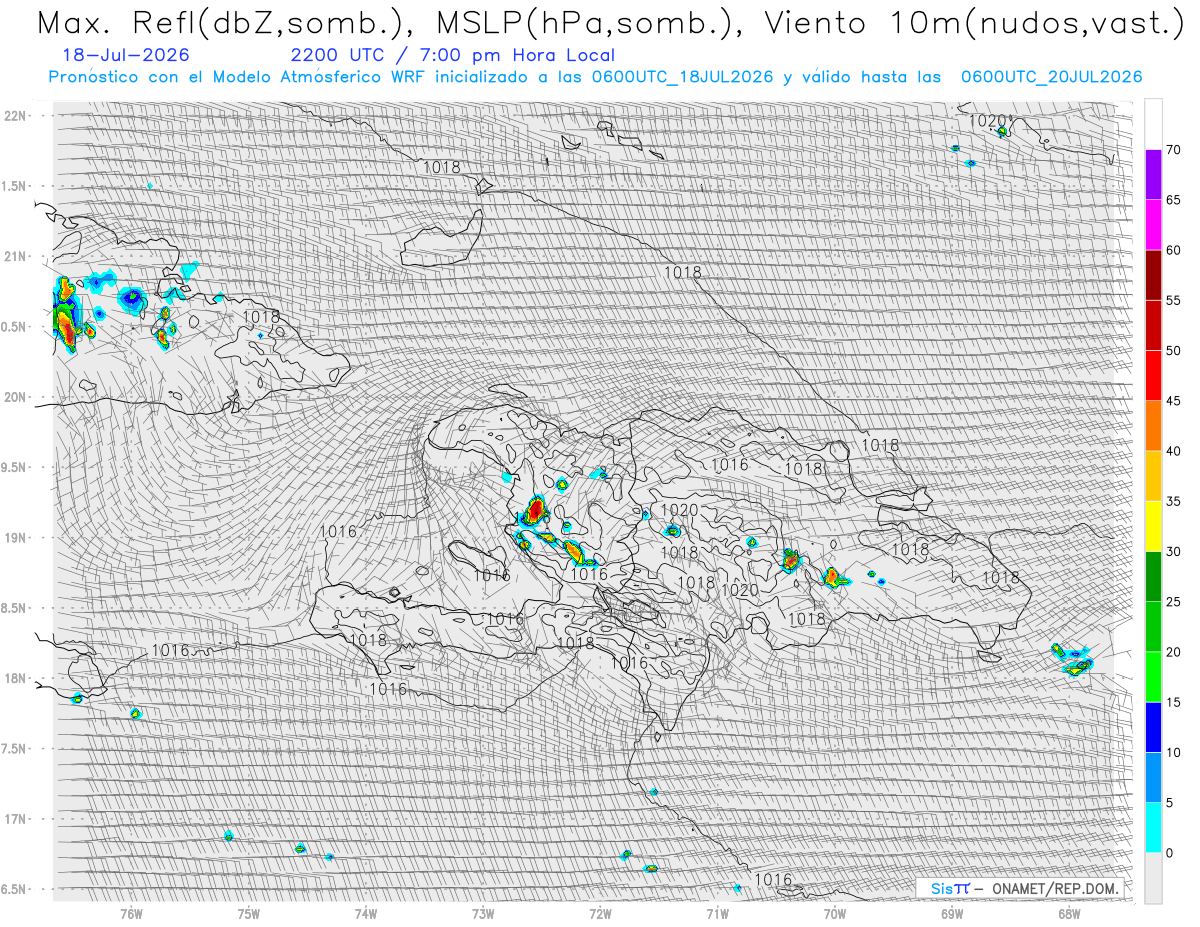Click the '70' value on the color scale
1200x927 pixels.
[x=1173, y=150]
